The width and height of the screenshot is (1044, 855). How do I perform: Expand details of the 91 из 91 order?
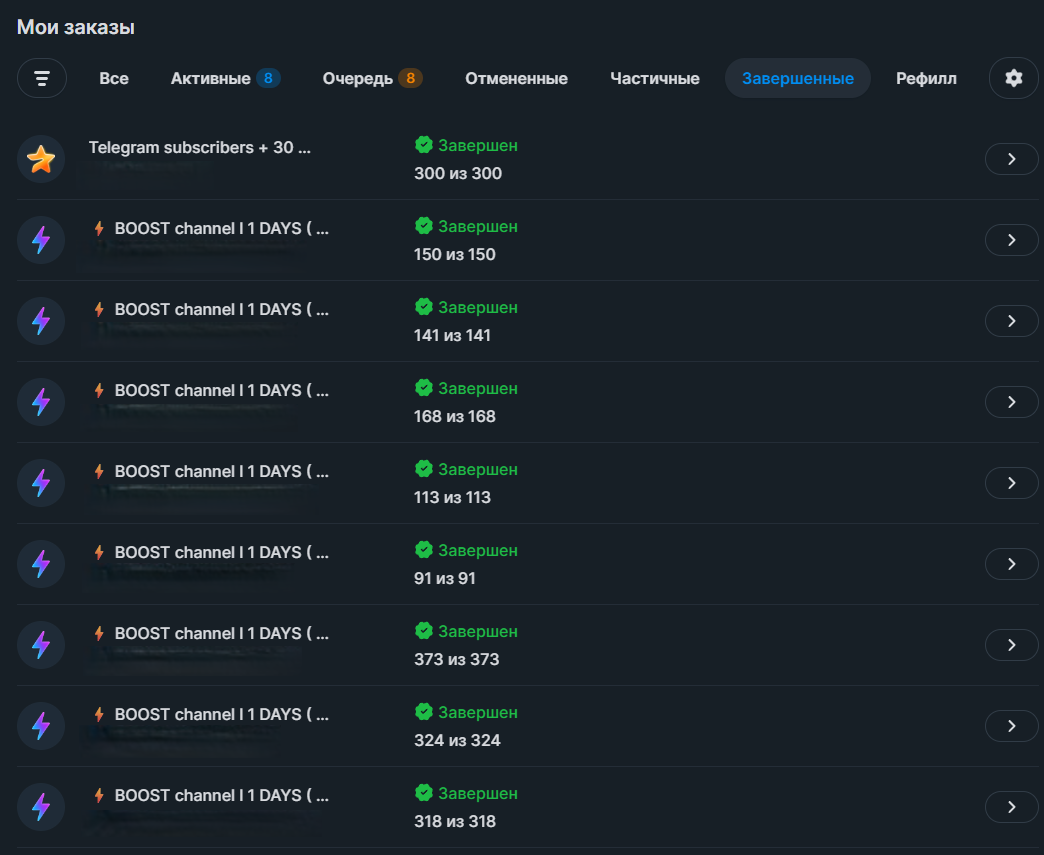pos(1011,564)
